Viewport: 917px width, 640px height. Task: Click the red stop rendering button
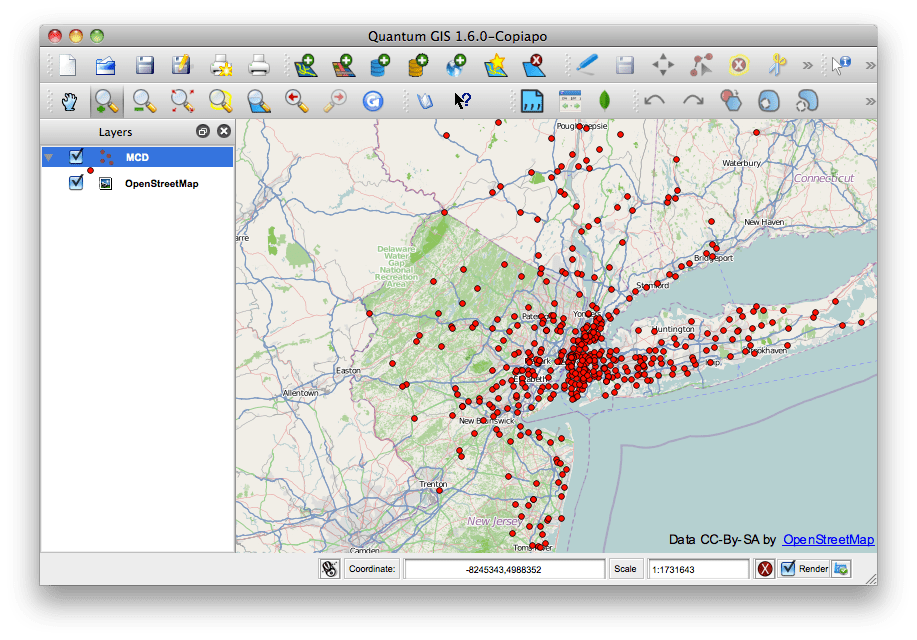click(765, 569)
